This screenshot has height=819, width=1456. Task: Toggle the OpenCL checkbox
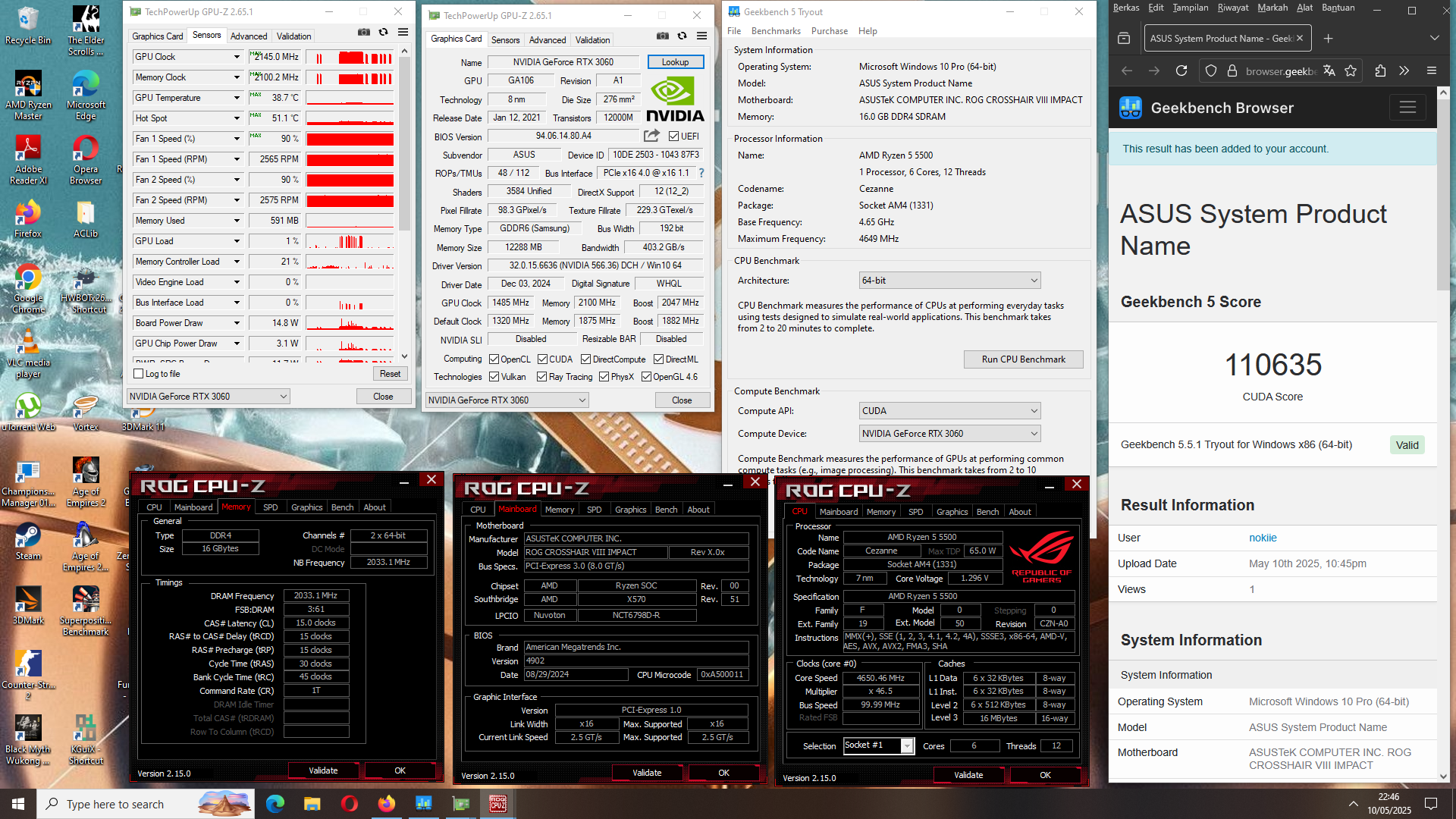[494, 359]
